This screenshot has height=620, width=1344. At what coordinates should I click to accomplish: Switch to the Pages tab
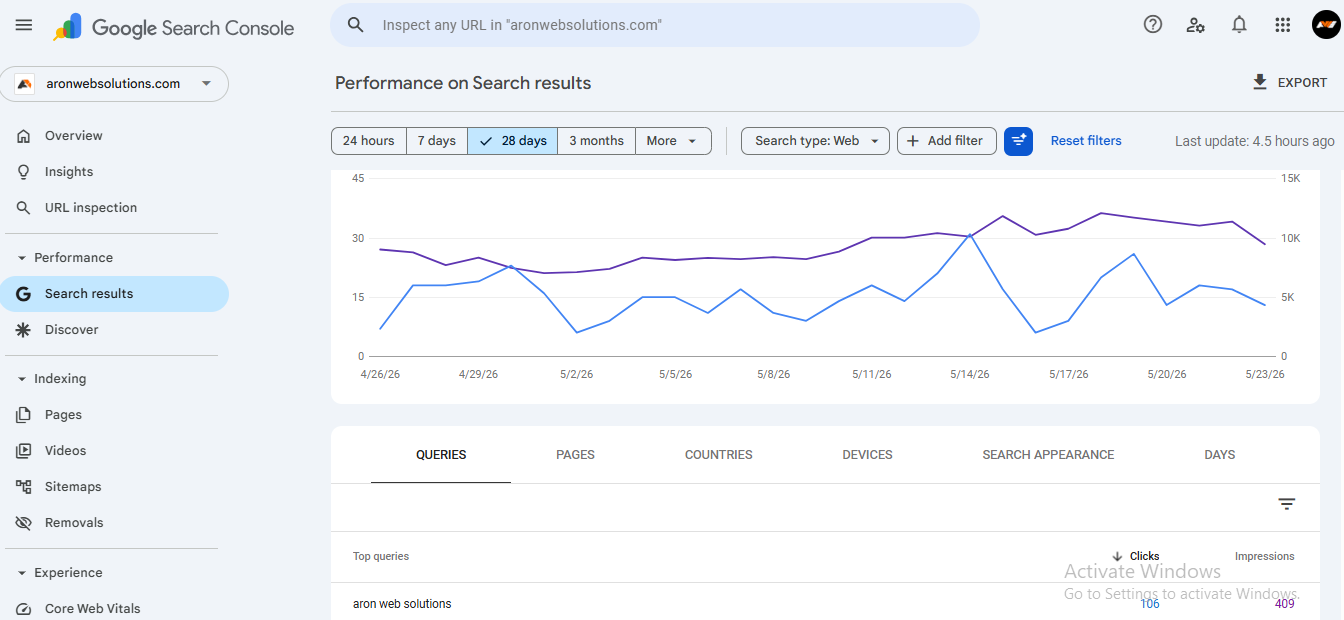[575, 455]
